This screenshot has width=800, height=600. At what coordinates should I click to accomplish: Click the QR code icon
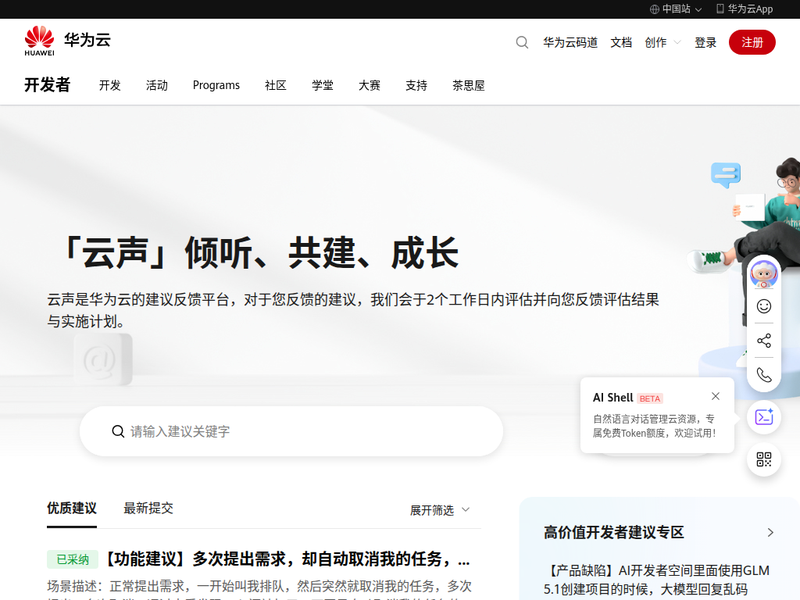coord(764,459)
